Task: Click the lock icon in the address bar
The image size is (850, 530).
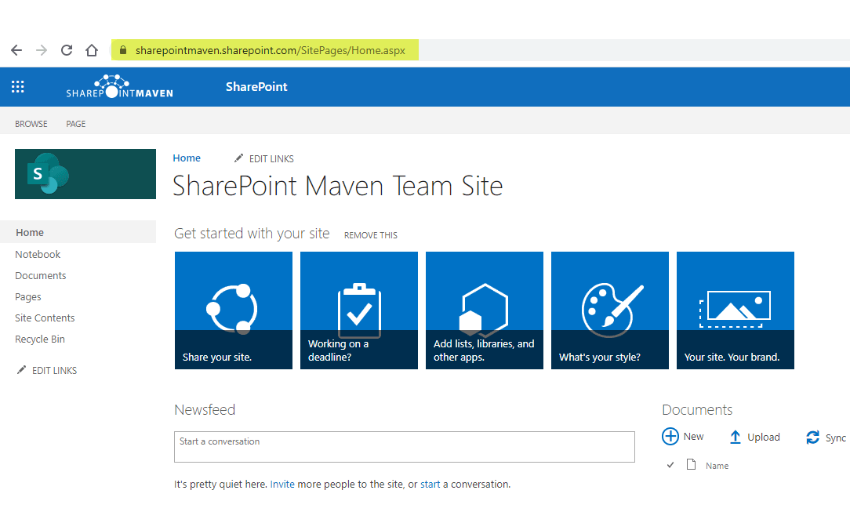Action: [x=123, y=50]
